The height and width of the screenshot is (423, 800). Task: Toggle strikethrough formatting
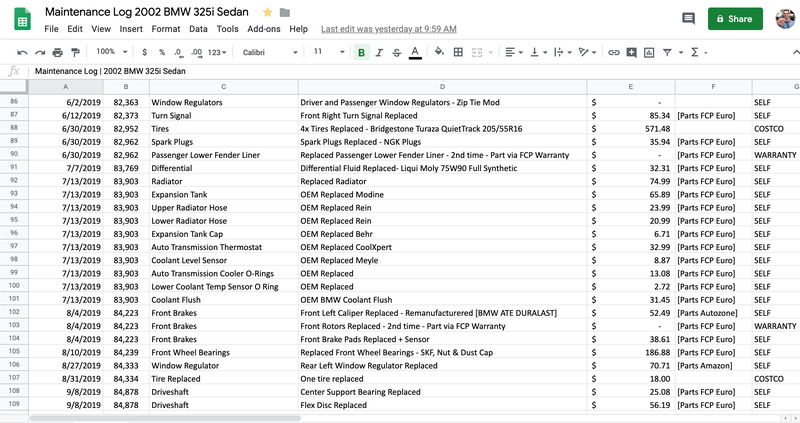396,52
